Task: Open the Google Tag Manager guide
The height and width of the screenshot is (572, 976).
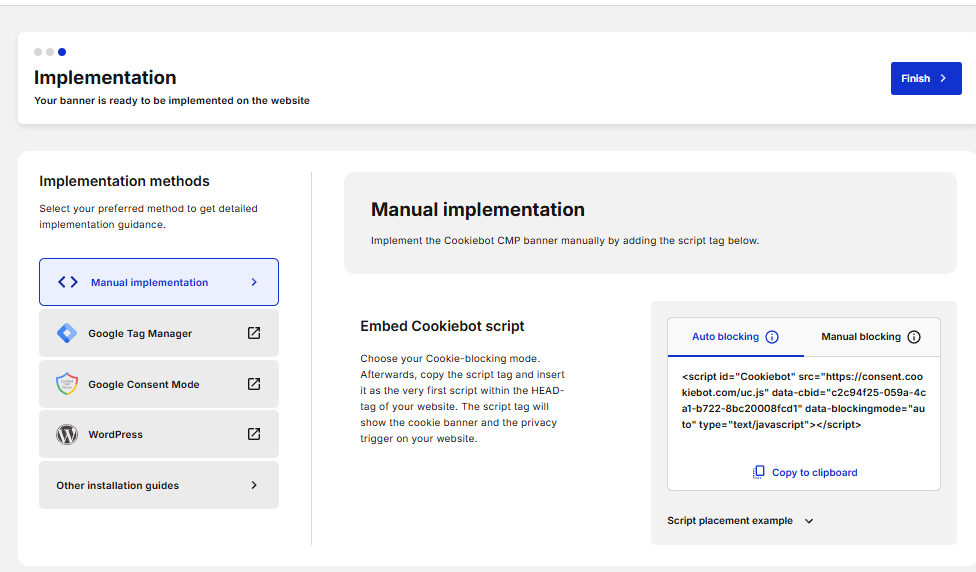Action: tap(159, 333)
